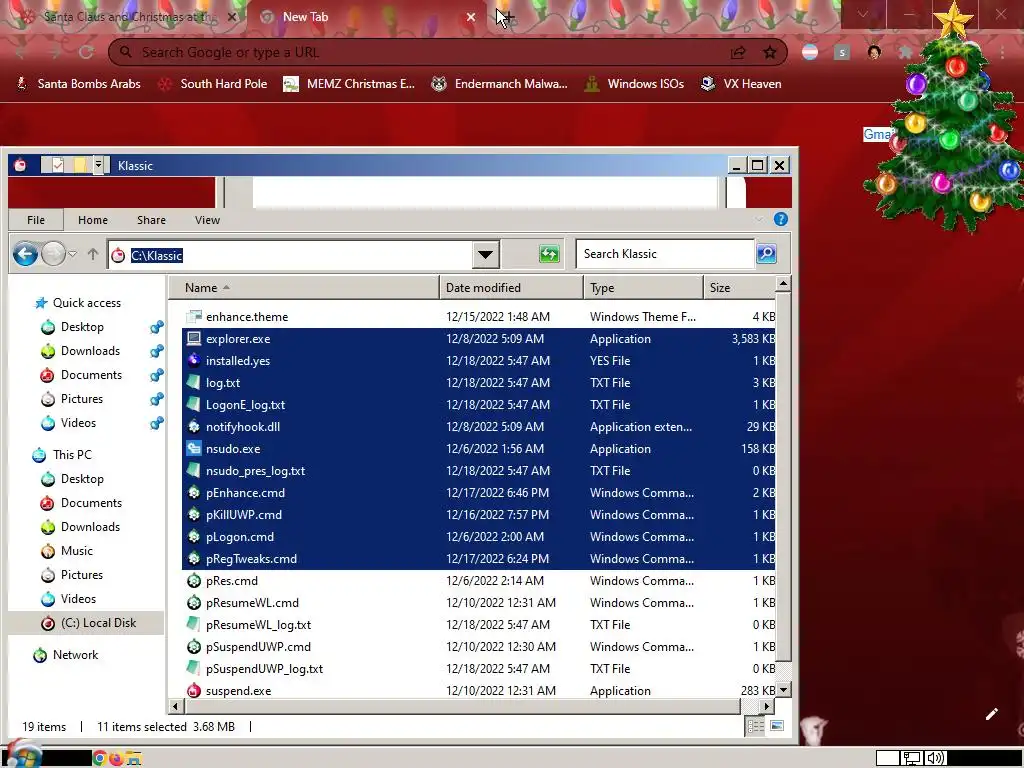The height and width of the screenshot is (768, 1024).
Task: Open the View ribbon tab
Action: [207, 220]
